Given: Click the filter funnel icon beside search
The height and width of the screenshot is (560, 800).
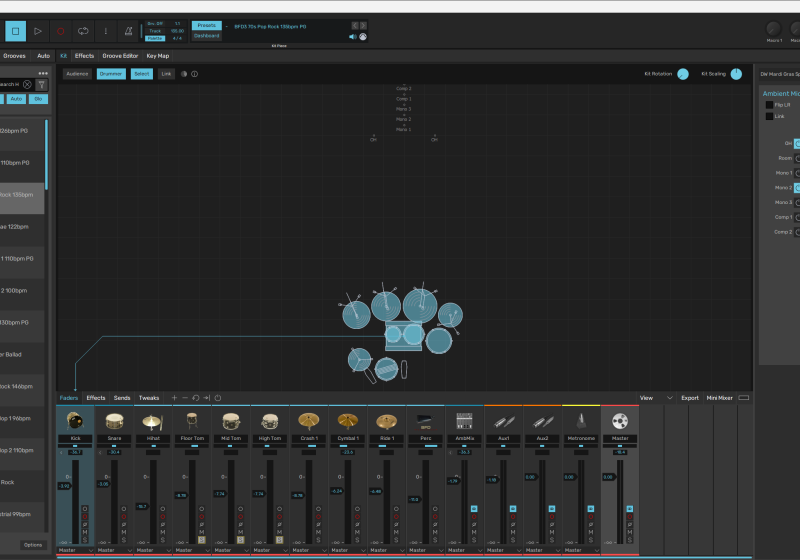Looking at the screenshot, I should tap(41, 85).
